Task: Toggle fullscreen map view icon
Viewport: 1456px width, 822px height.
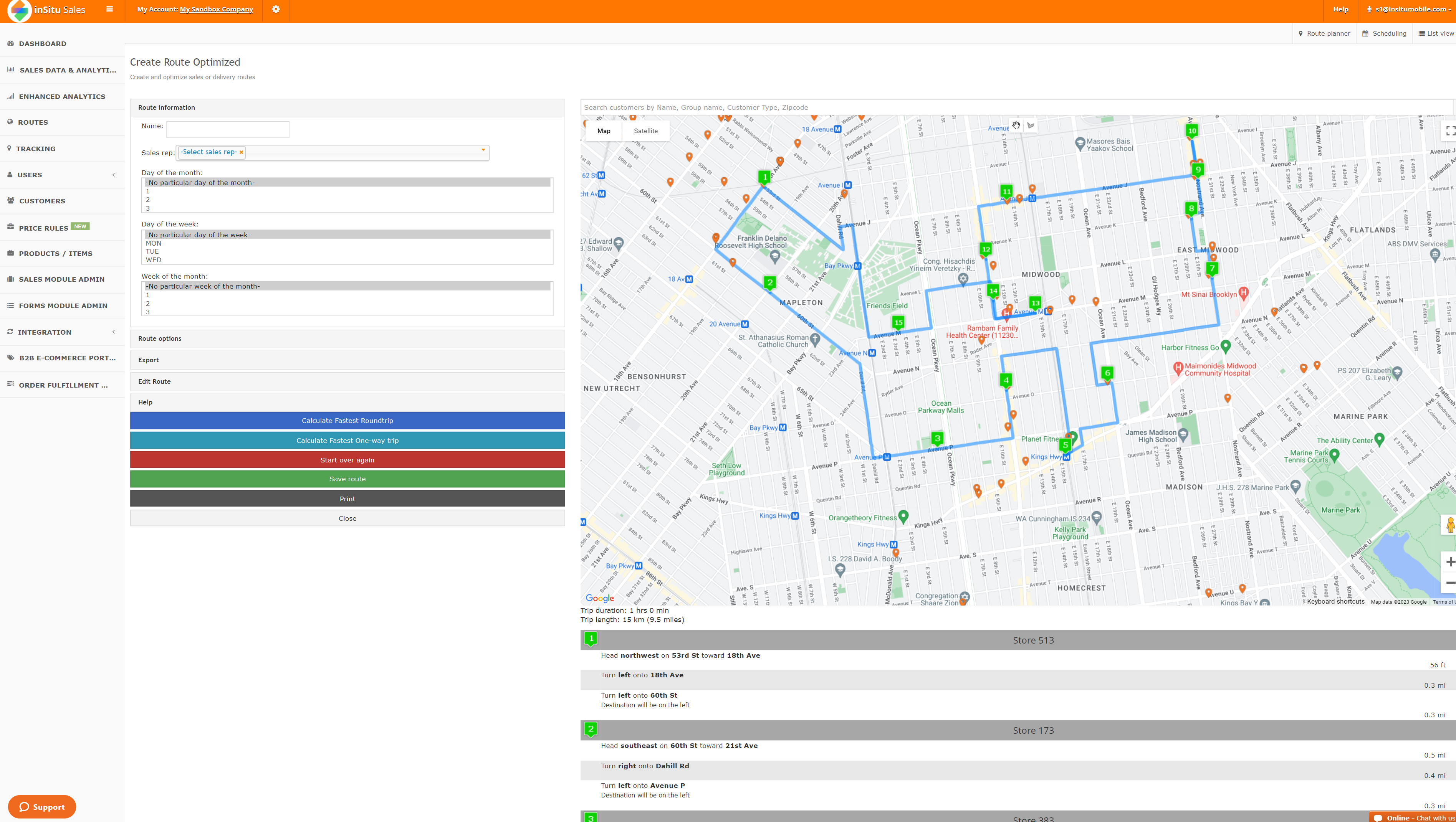Action: coord(1450,131)
